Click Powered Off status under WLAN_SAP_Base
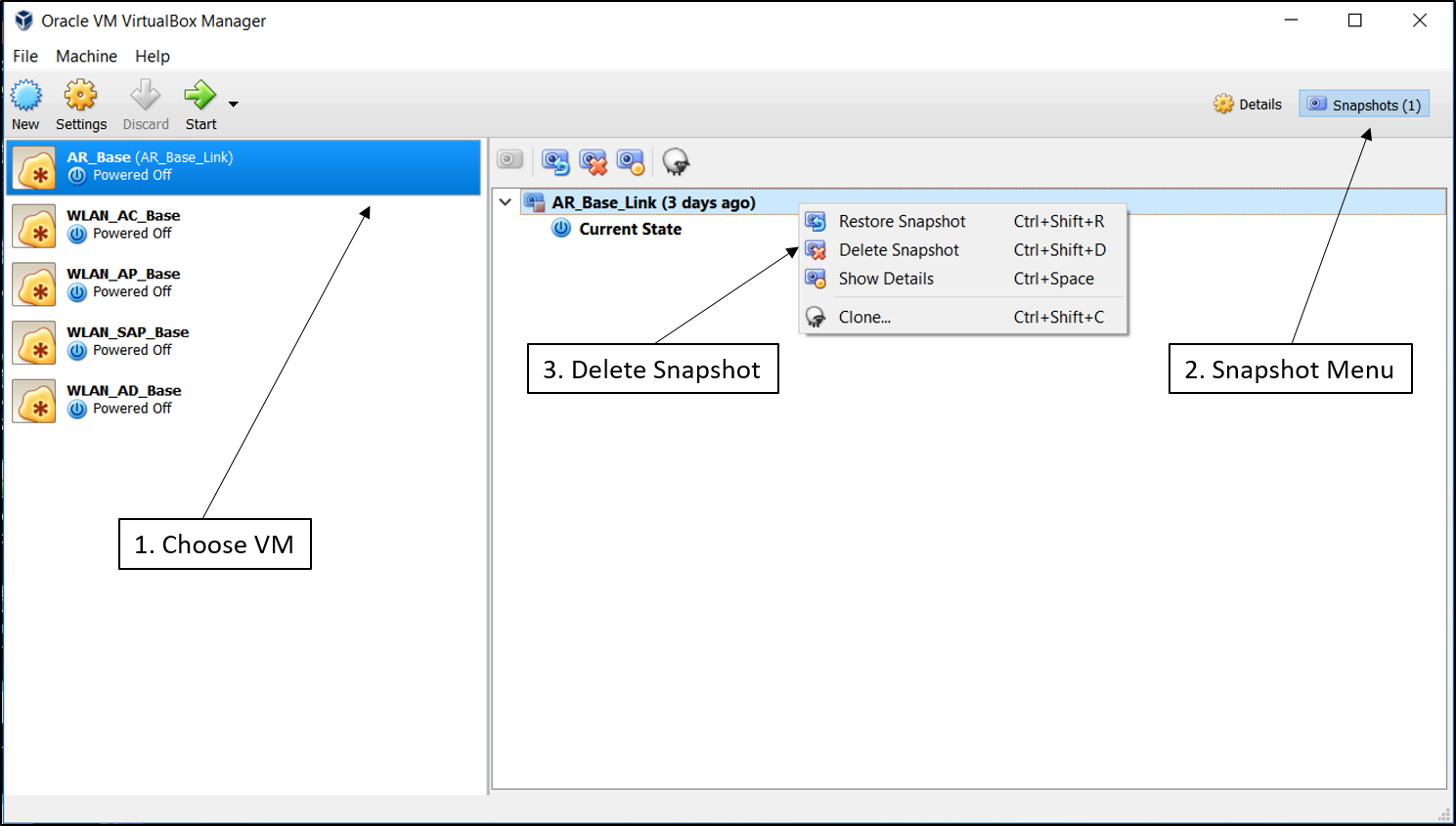The width and height of the screenshot is (1456, 826). pos(132,350)
